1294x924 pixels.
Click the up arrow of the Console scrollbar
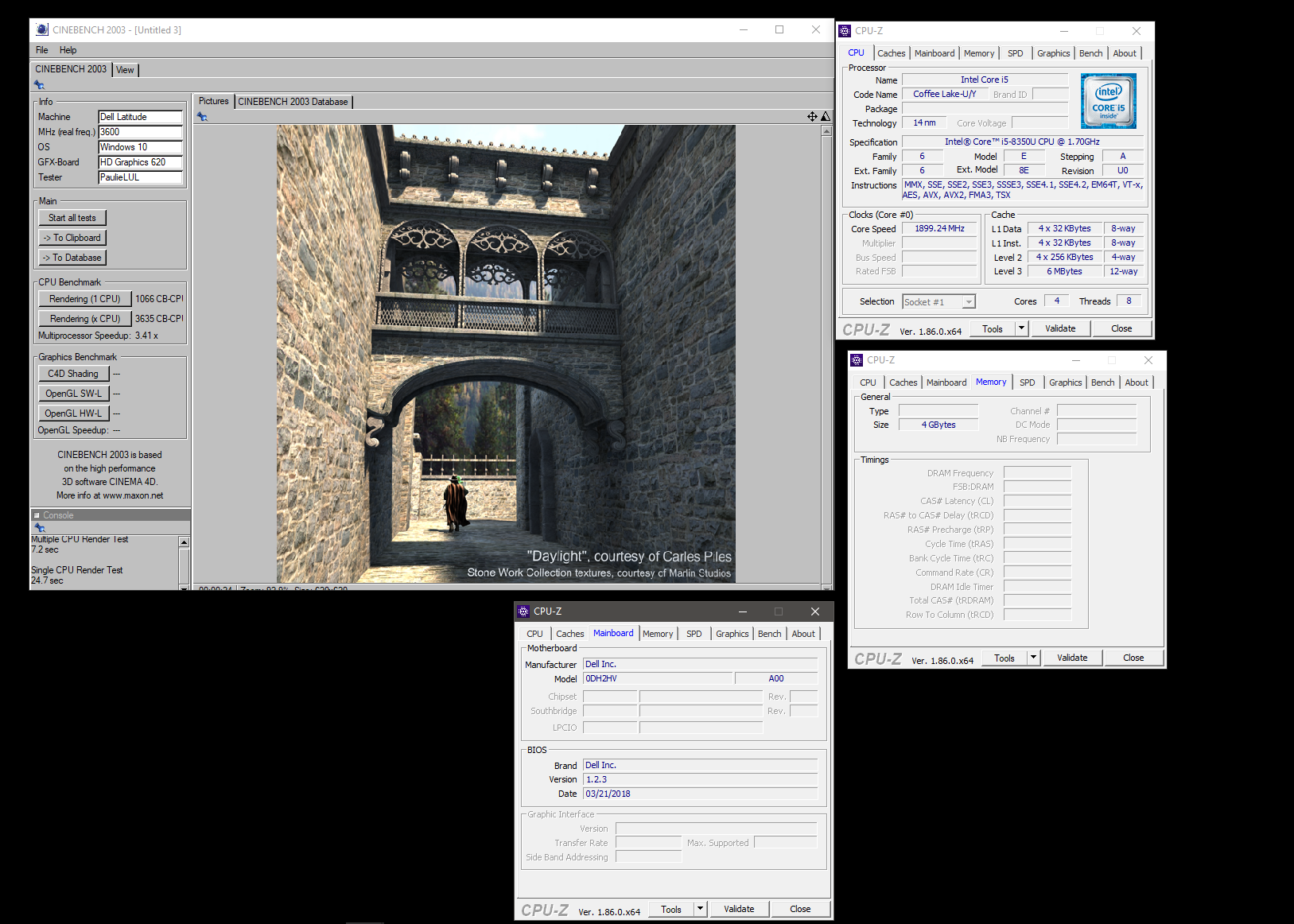[x=184, y=542]
